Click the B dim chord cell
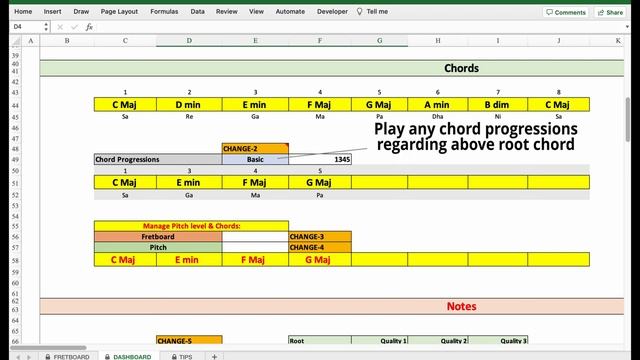The width and height of the screenshot is (640, 360). [498, 104]
